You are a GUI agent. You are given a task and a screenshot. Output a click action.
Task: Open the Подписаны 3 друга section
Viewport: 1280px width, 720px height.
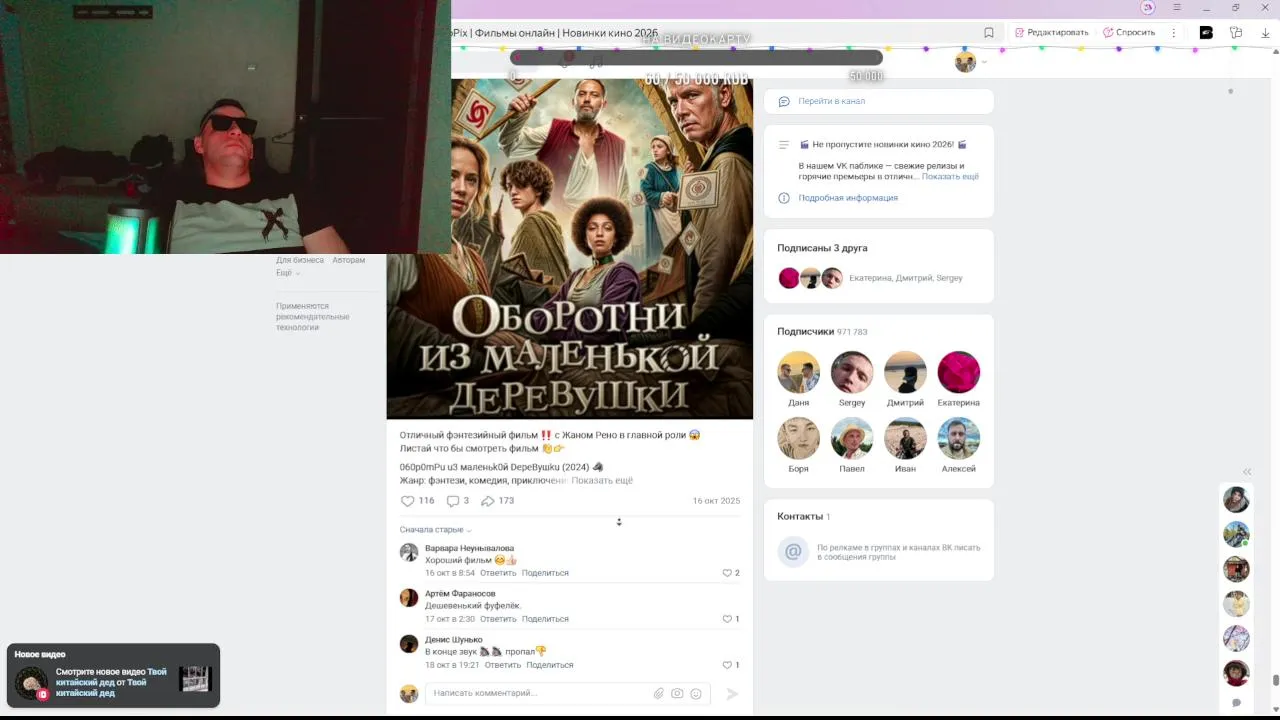click(x=822, y=248)
